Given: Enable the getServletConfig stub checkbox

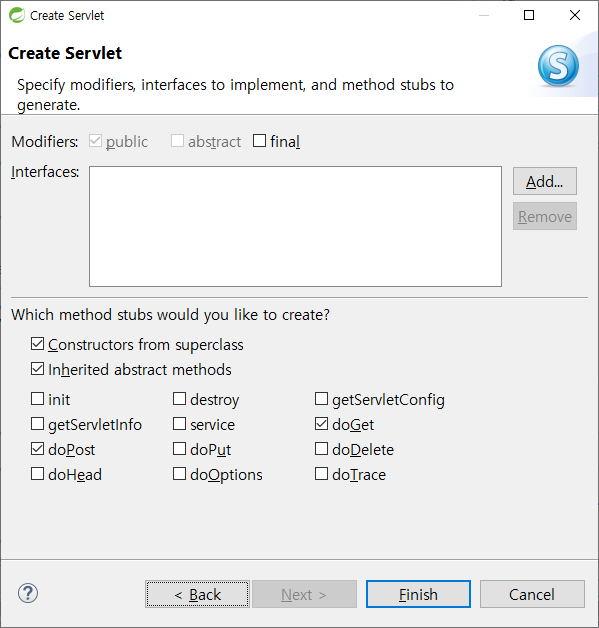Looking at the screenshot, I should click(321, 399).
